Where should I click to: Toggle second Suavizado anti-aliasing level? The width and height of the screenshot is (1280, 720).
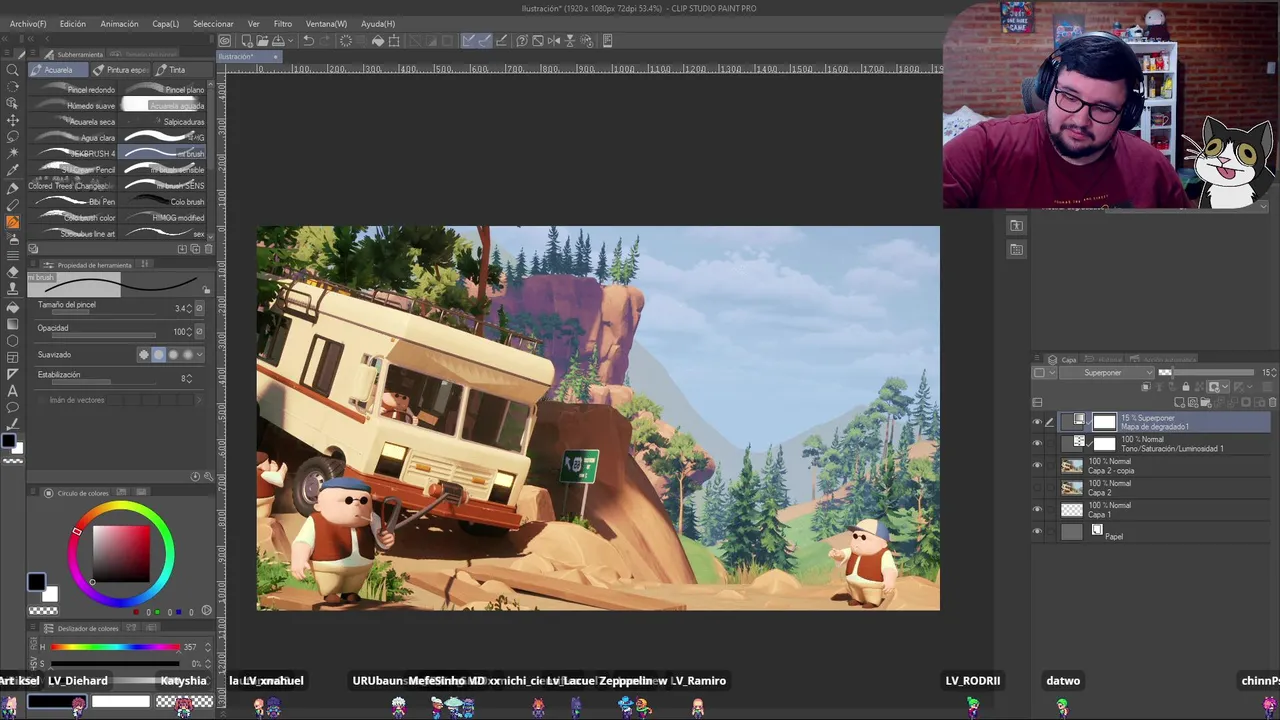point(158,355)
